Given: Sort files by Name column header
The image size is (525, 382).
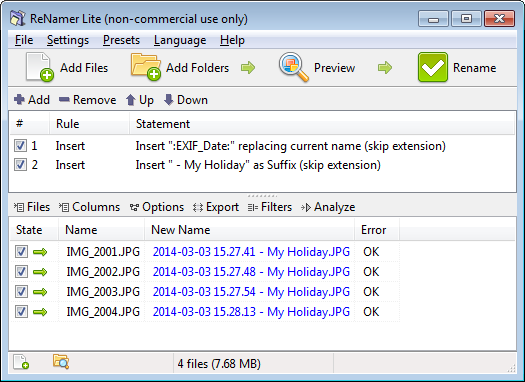Looking at the screenshot, I should [101, 230].
